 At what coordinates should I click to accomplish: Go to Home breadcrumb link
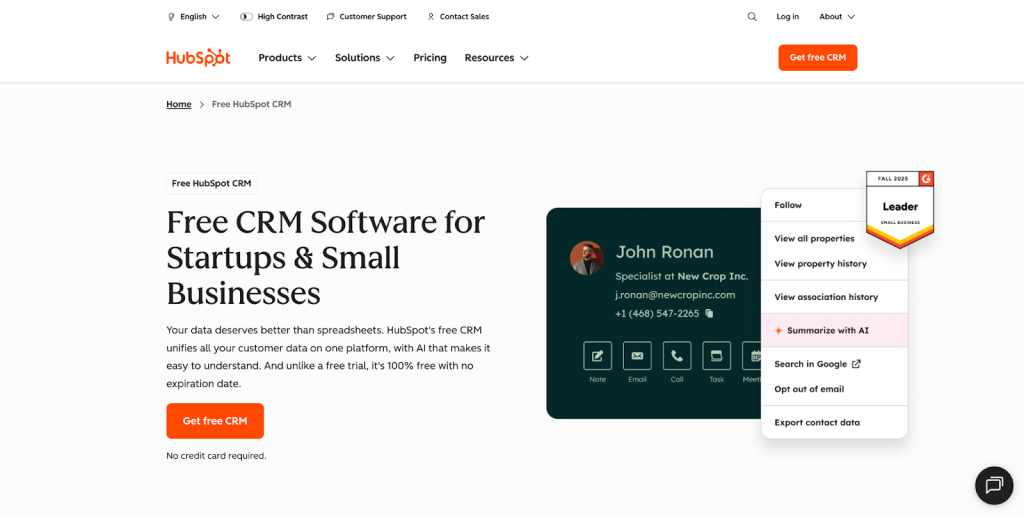(179, 104)
